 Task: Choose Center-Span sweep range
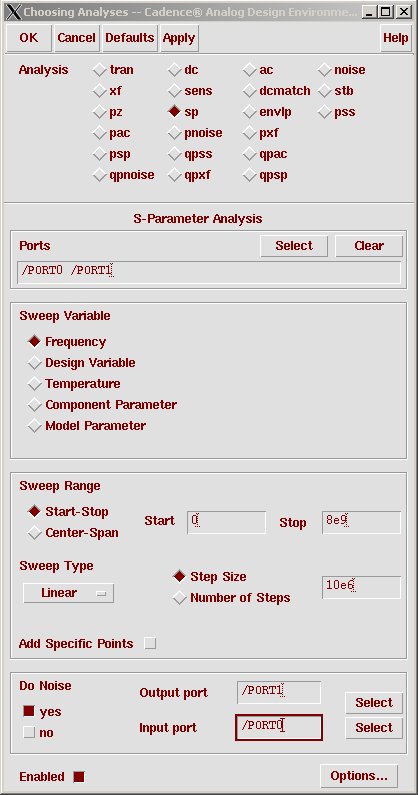[34, 533]
